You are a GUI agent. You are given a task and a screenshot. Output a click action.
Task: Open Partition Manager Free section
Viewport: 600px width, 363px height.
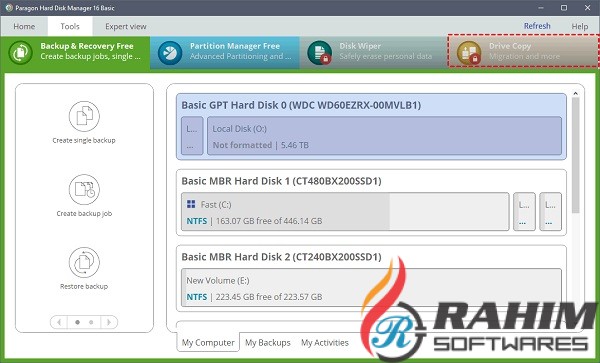[x=225, y=52]
